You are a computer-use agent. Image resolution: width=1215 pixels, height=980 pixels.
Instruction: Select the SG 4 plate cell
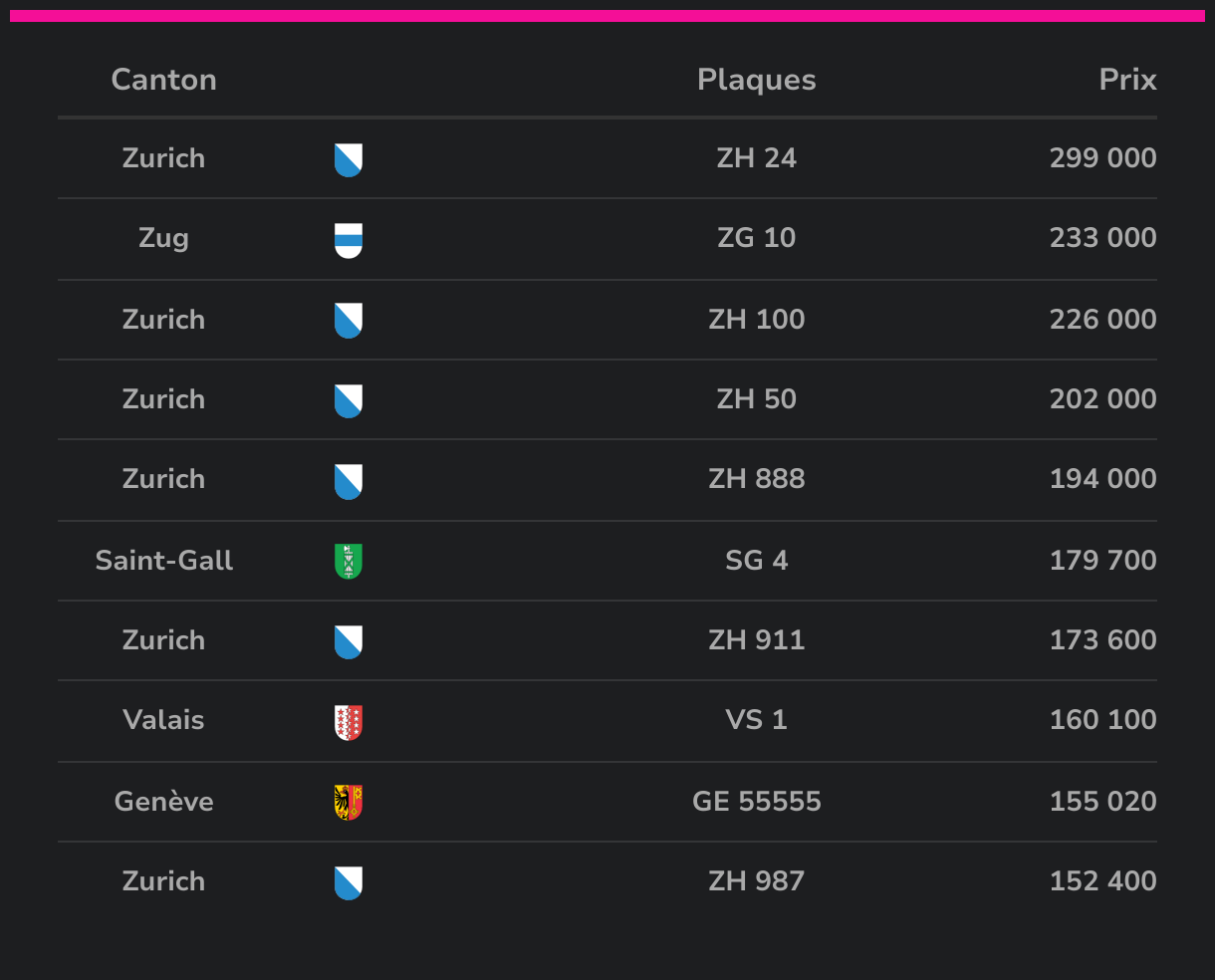757,561
